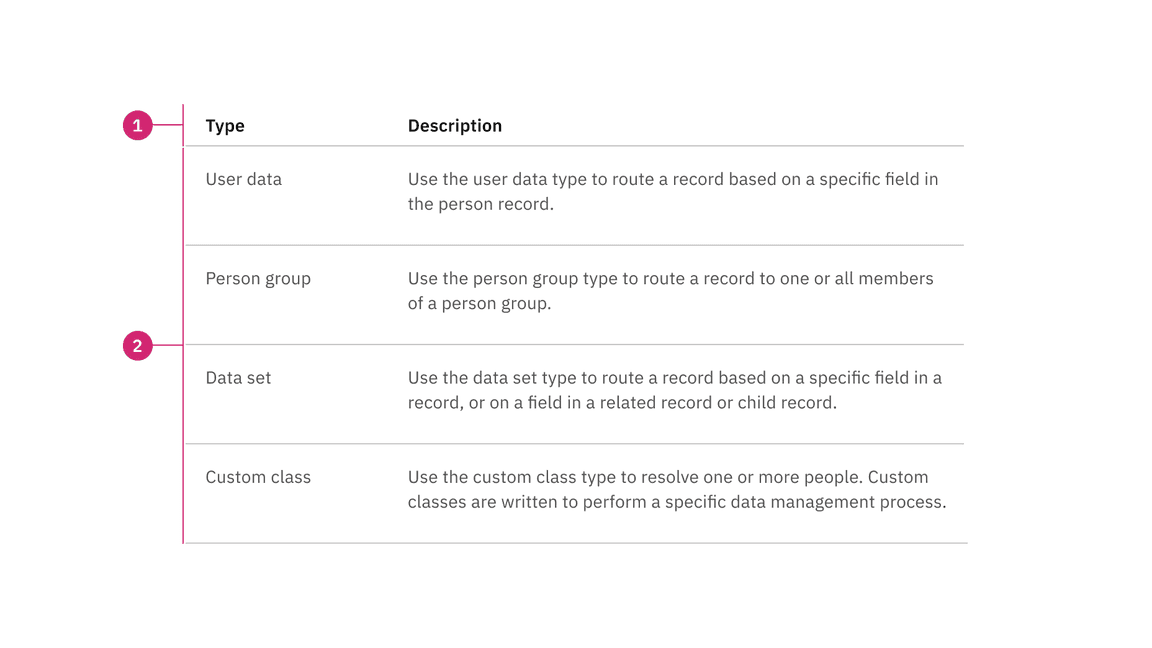The width and height of the screenshot is (1152, 648).
Task: Click the User data type cell
Action: point(244,179)
